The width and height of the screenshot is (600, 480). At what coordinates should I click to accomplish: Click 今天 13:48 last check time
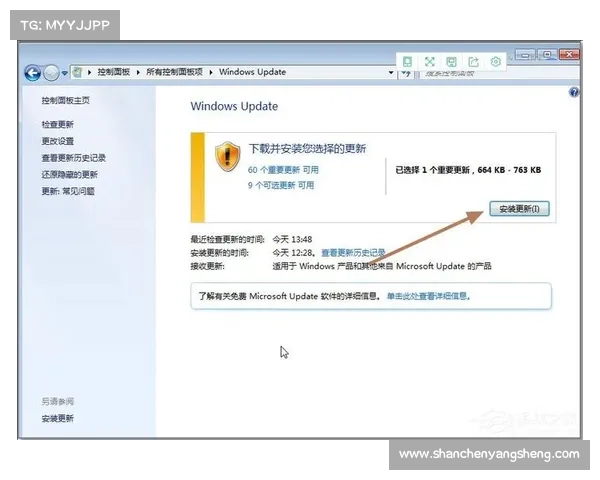pos(292,240)
